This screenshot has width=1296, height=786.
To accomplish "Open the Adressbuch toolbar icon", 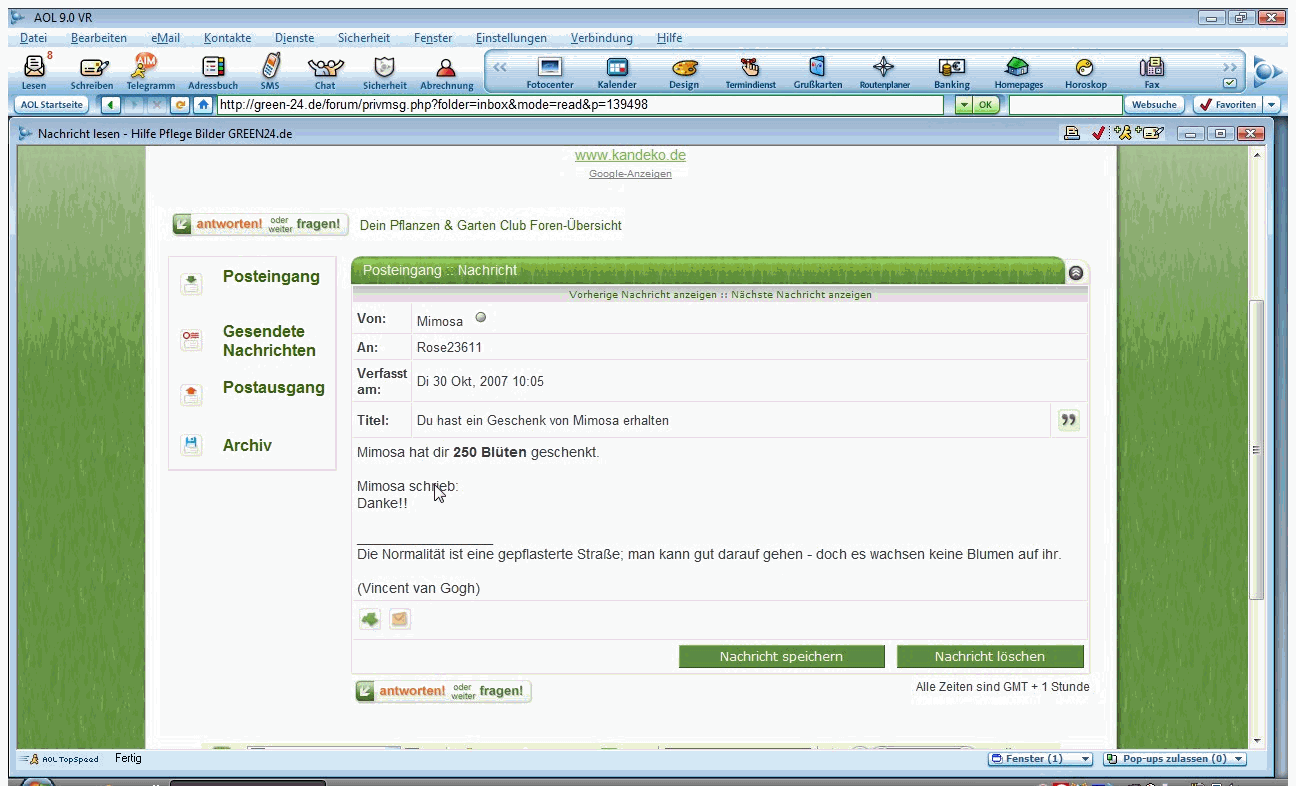I will point(213,70).
